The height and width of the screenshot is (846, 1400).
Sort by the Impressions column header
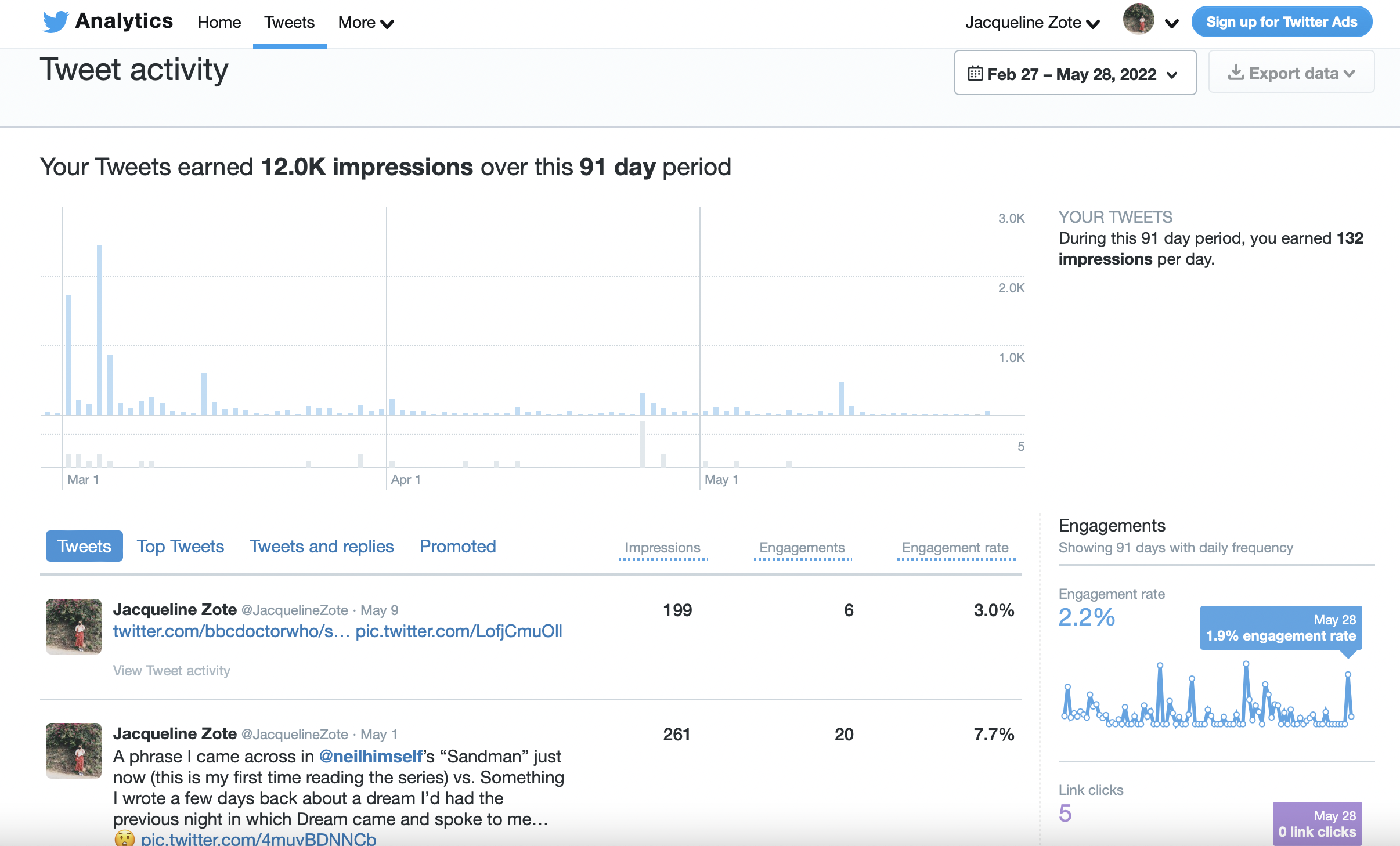pos(662,547)
